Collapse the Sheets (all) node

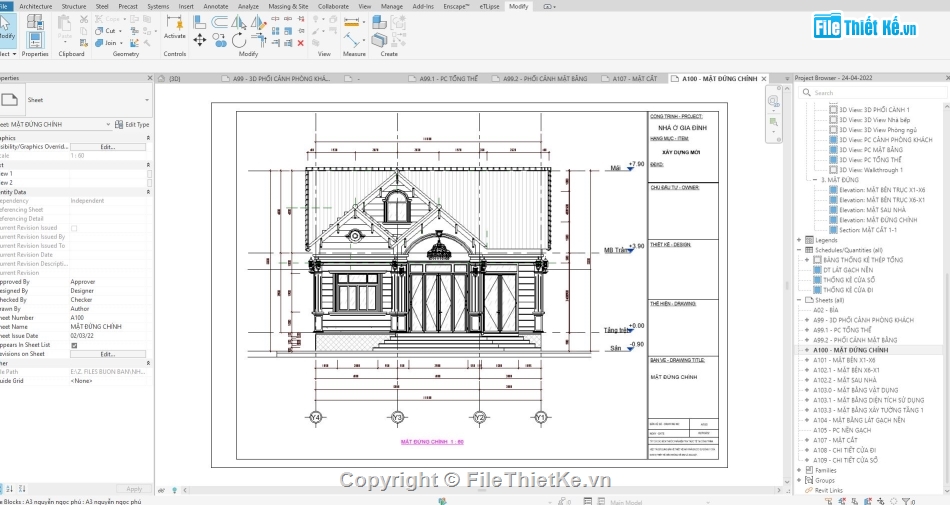pyautogui.click(x=799, y=300)
